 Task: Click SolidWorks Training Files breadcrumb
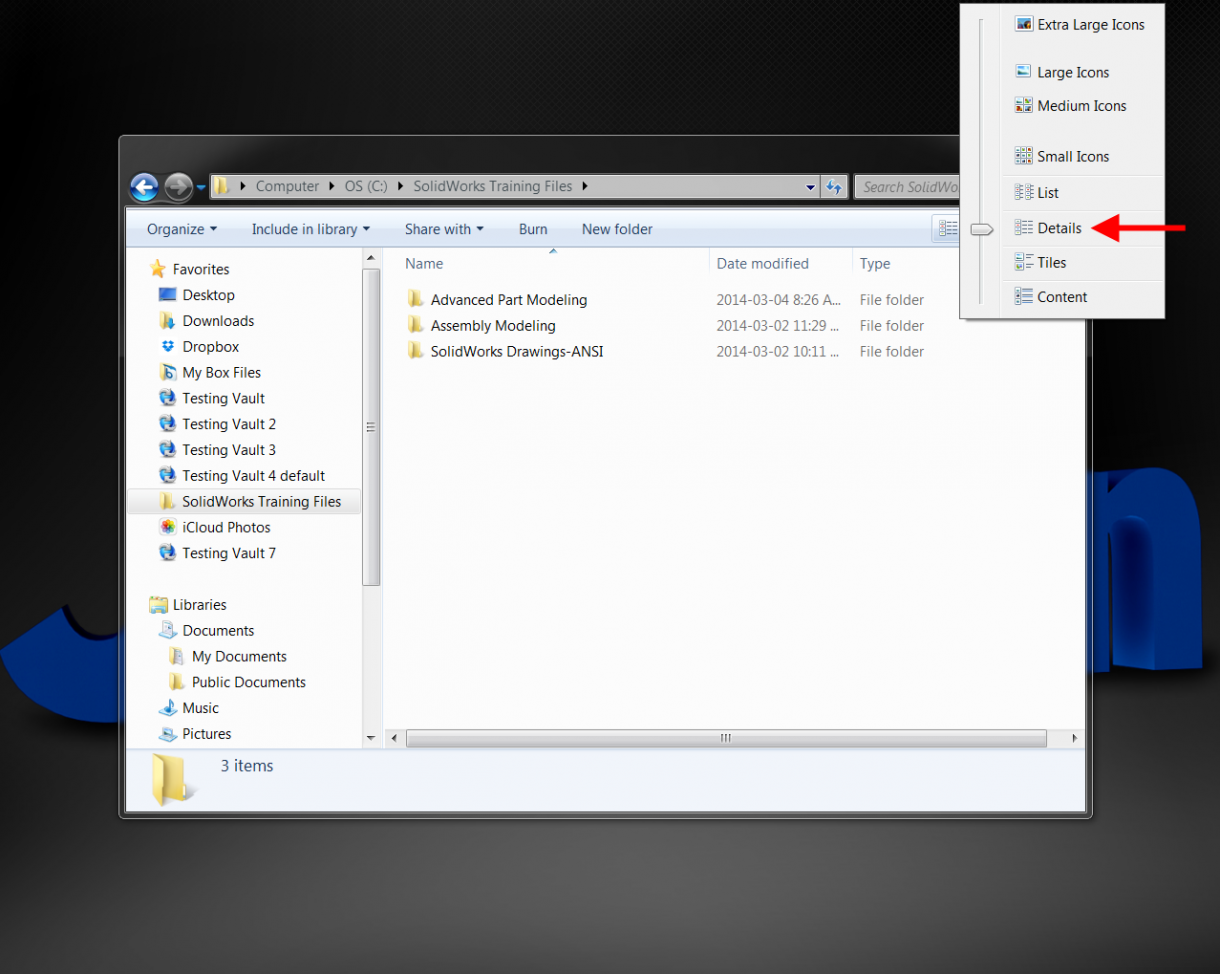tap(493, 186)
